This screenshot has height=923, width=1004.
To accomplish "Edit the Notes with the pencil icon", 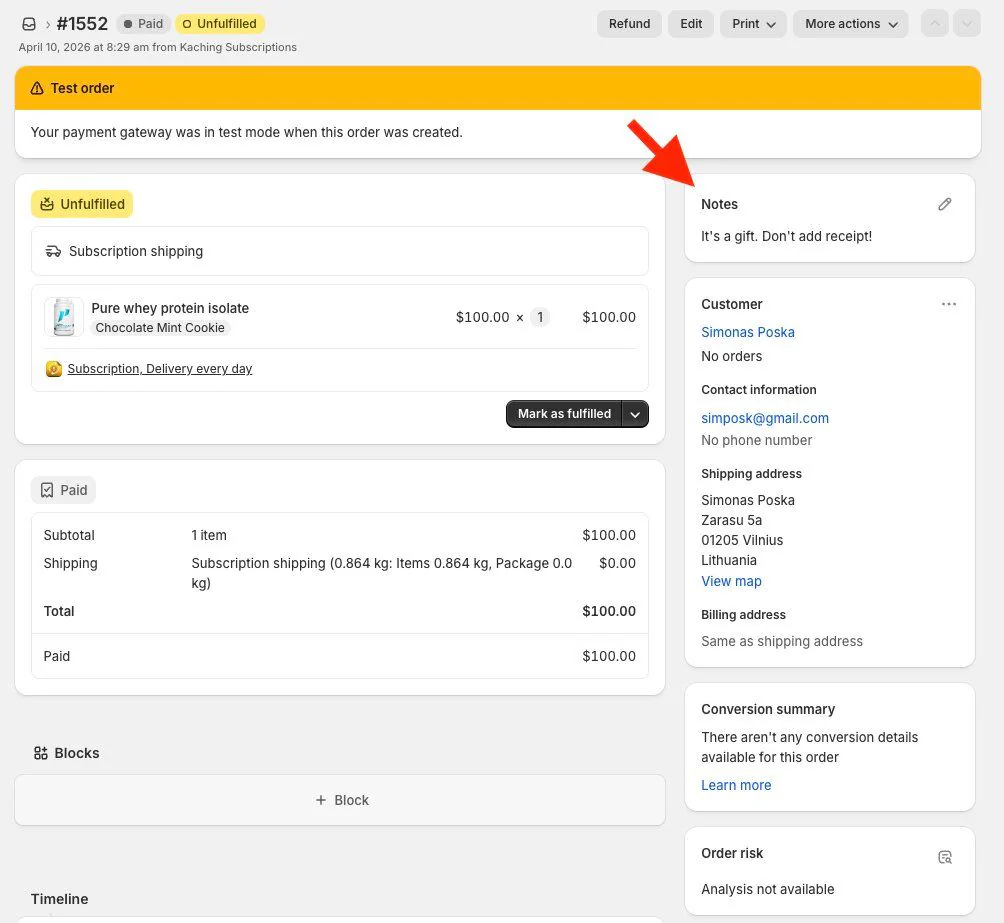I will pos(944,204).
